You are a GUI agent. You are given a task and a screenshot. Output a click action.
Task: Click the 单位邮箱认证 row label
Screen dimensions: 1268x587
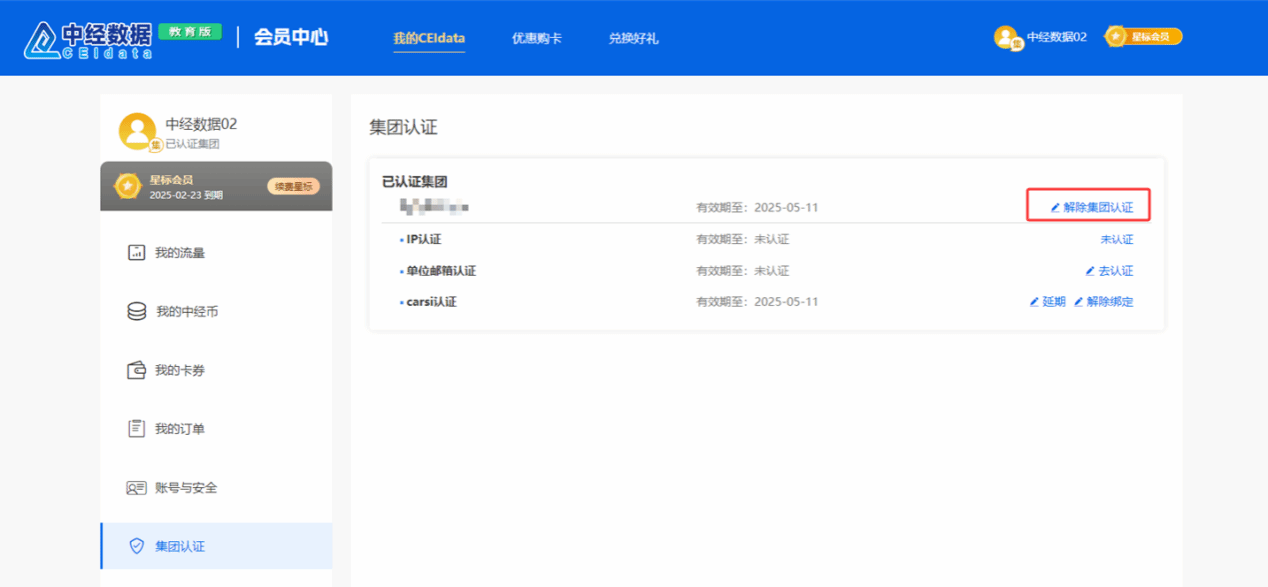click(x=441, y=271)
